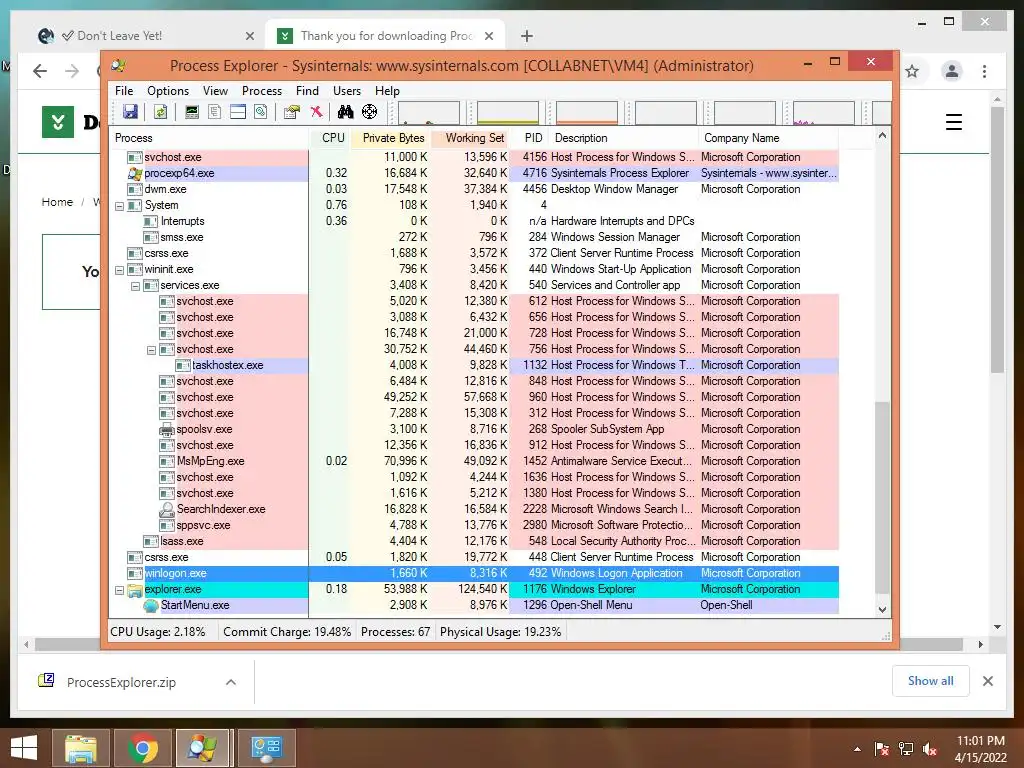Screen dimensions: 1024x768
Task: Select the SearchIndexer.exe process row
Action: (x=473, y=509)
